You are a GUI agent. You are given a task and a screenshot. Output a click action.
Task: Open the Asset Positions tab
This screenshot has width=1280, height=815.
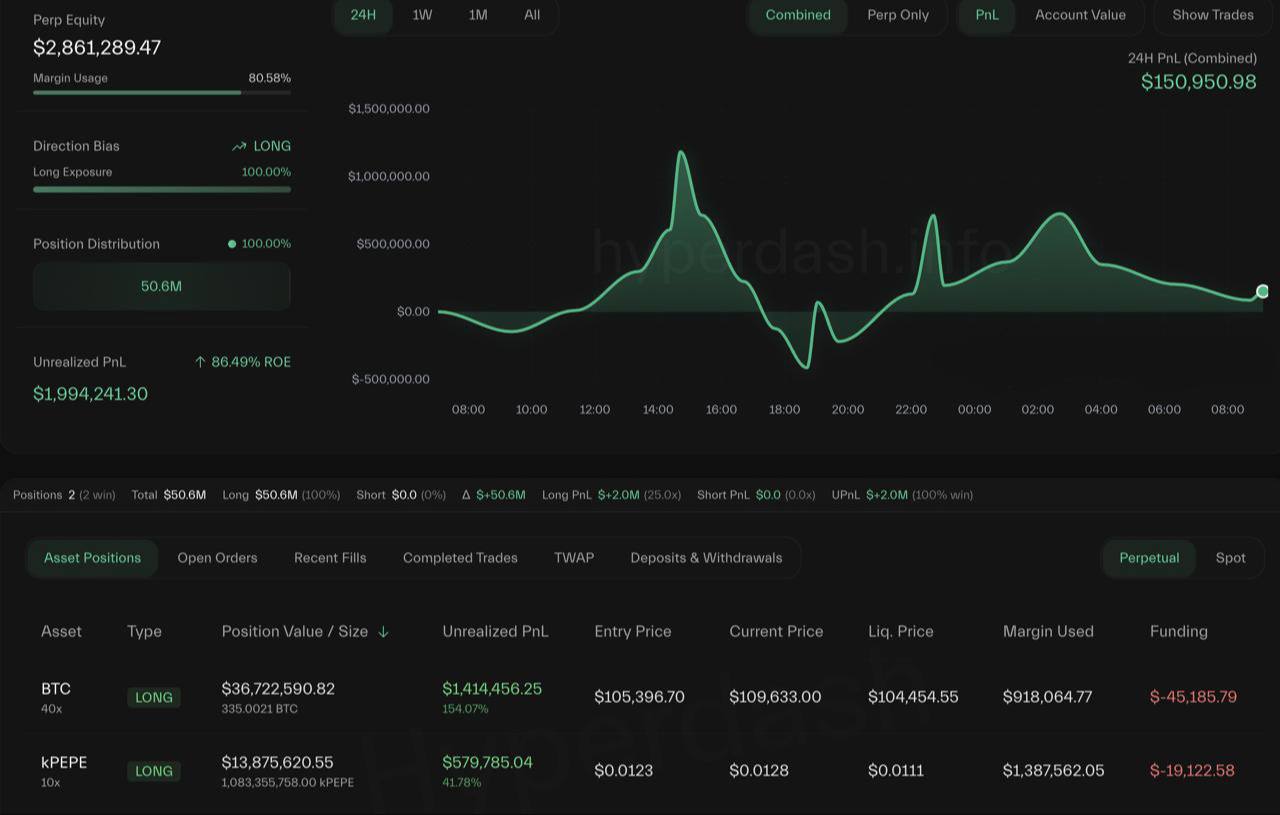click(x=92, y=558)
